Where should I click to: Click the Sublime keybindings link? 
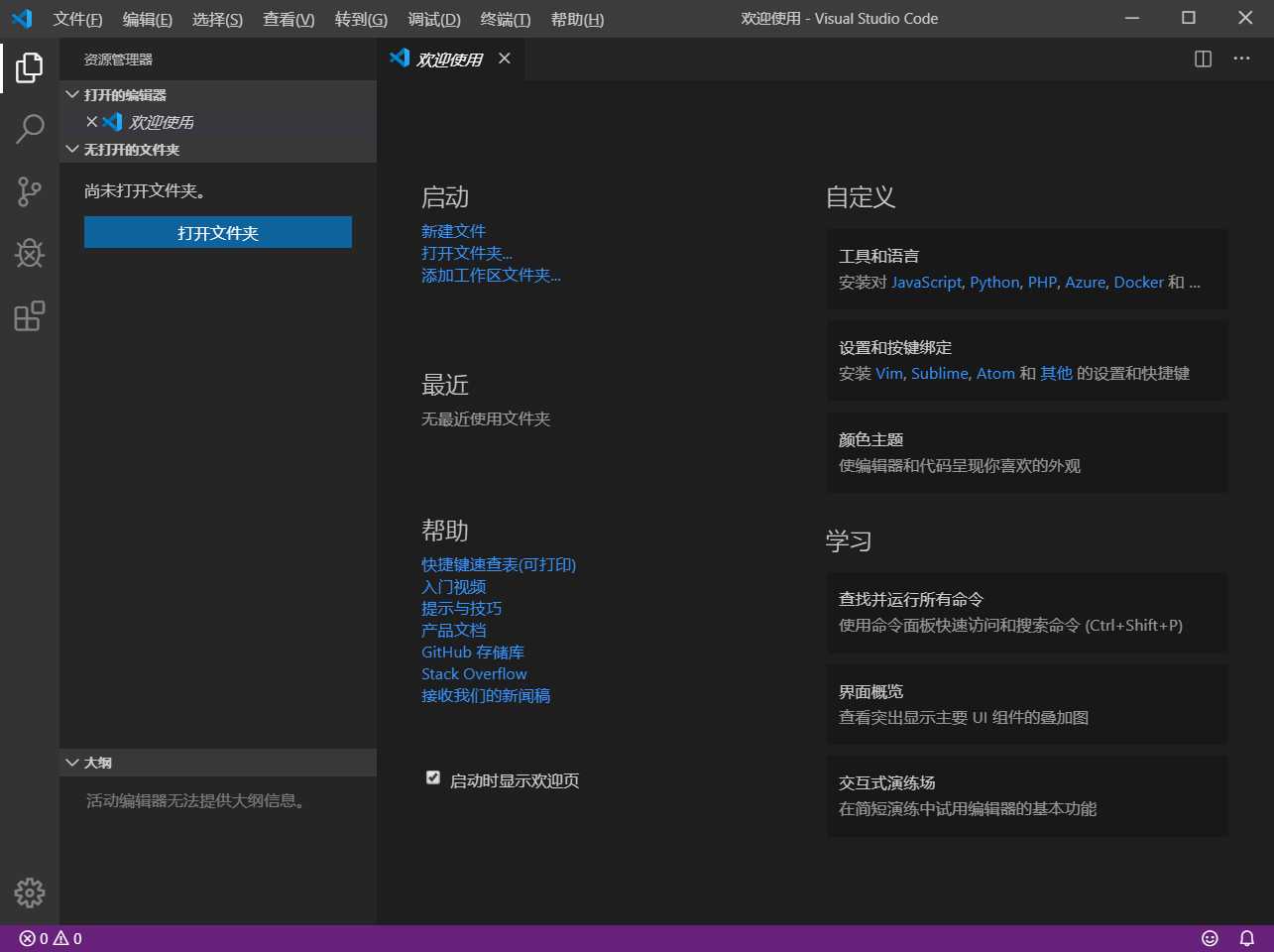coord(940,373)
